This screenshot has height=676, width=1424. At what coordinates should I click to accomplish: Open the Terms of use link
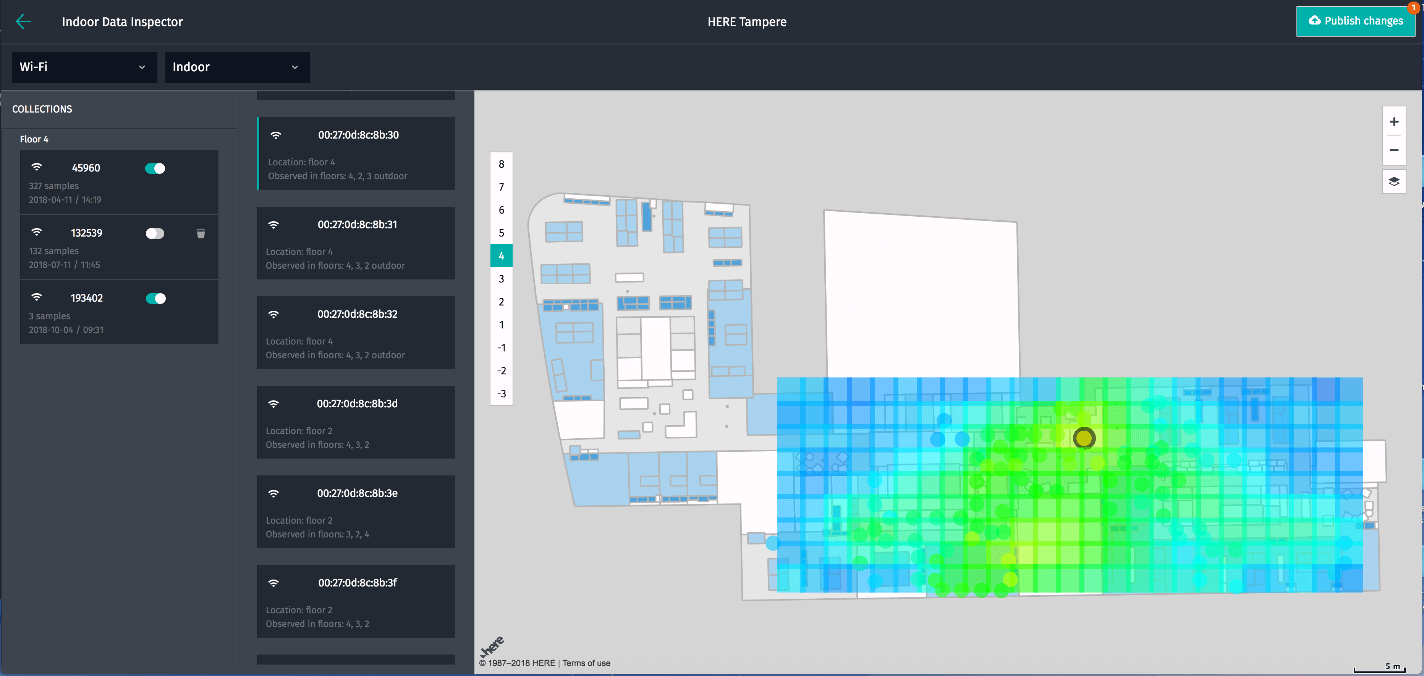(x=586, y=663)
